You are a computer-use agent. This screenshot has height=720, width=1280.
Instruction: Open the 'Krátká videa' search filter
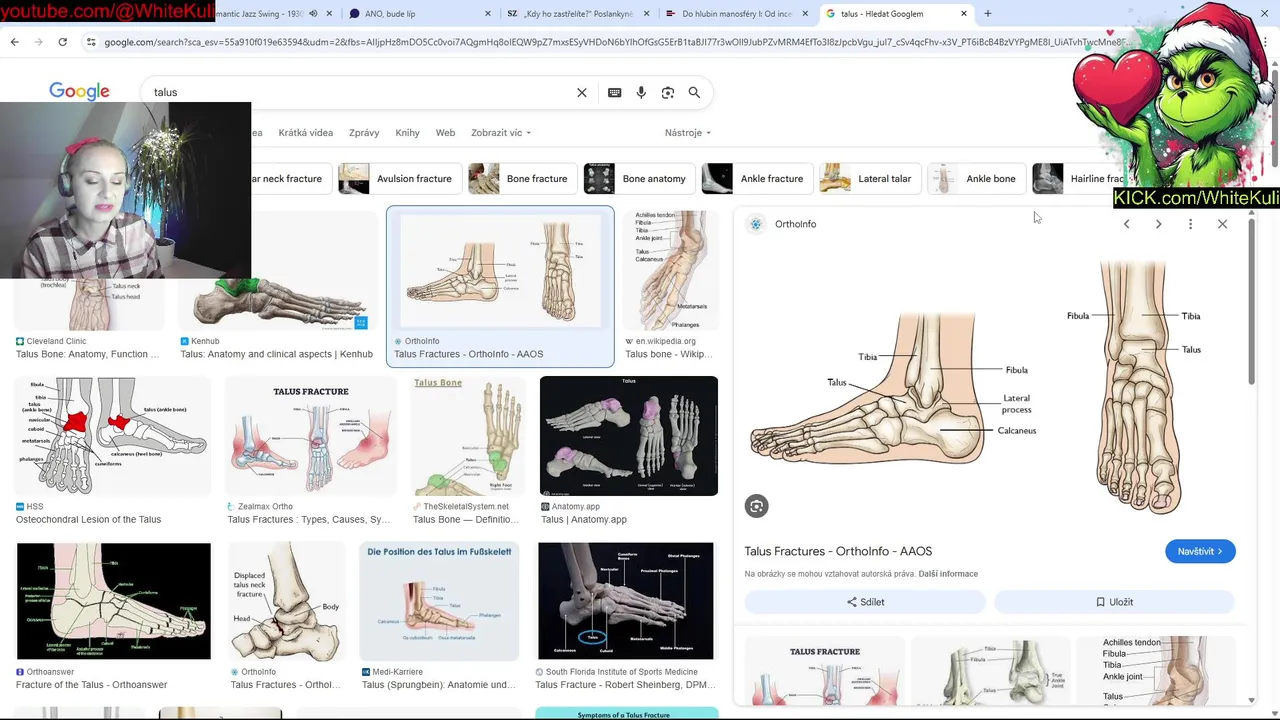click(305, 132)
